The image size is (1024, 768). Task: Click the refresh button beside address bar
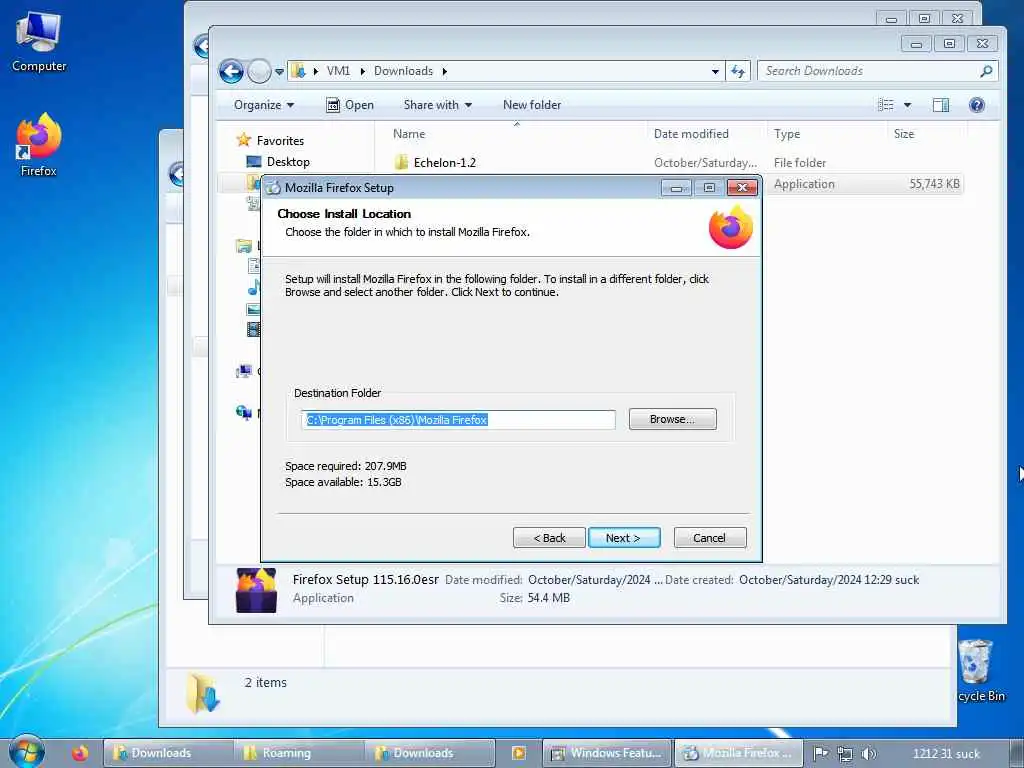coord(738,71)
